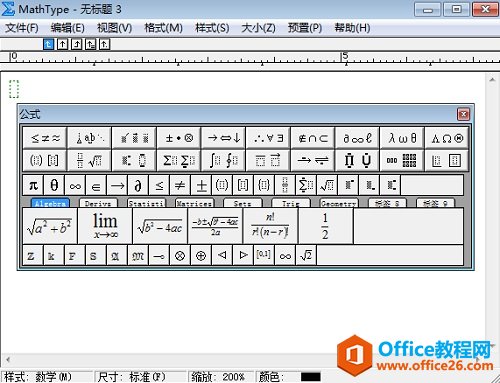Insert the left-pointing triangle symbol

222,256
